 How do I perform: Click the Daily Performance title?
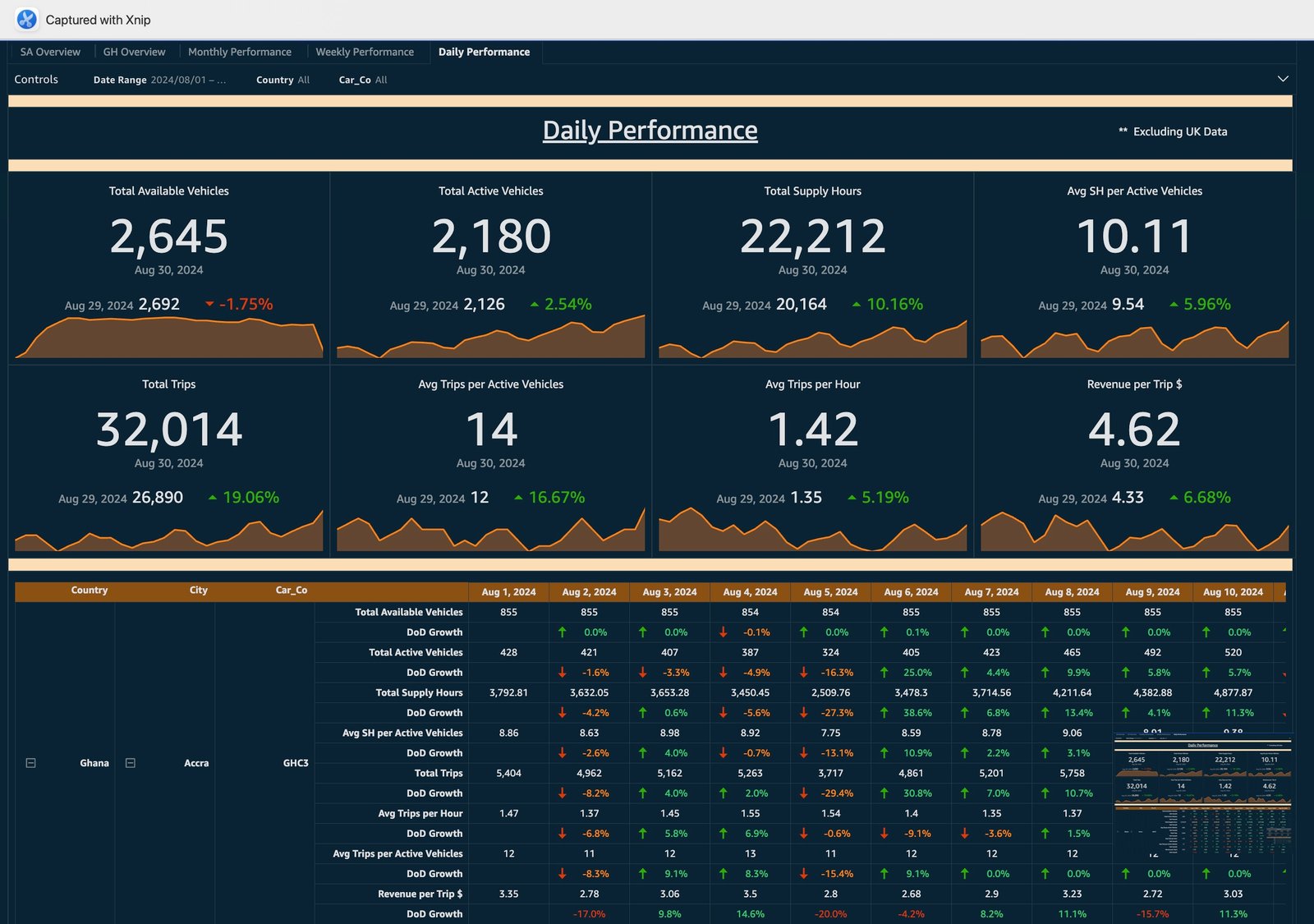pyautogui.click(x=650, y=130)
